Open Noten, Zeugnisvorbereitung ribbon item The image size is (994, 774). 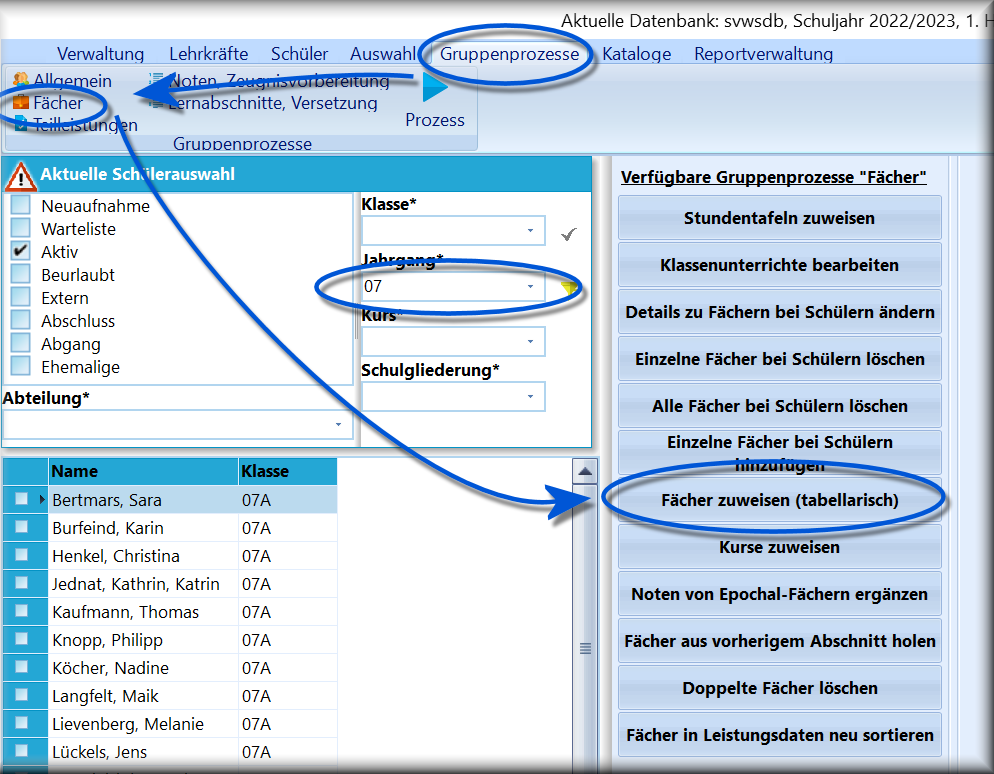(x=279, y=81)
